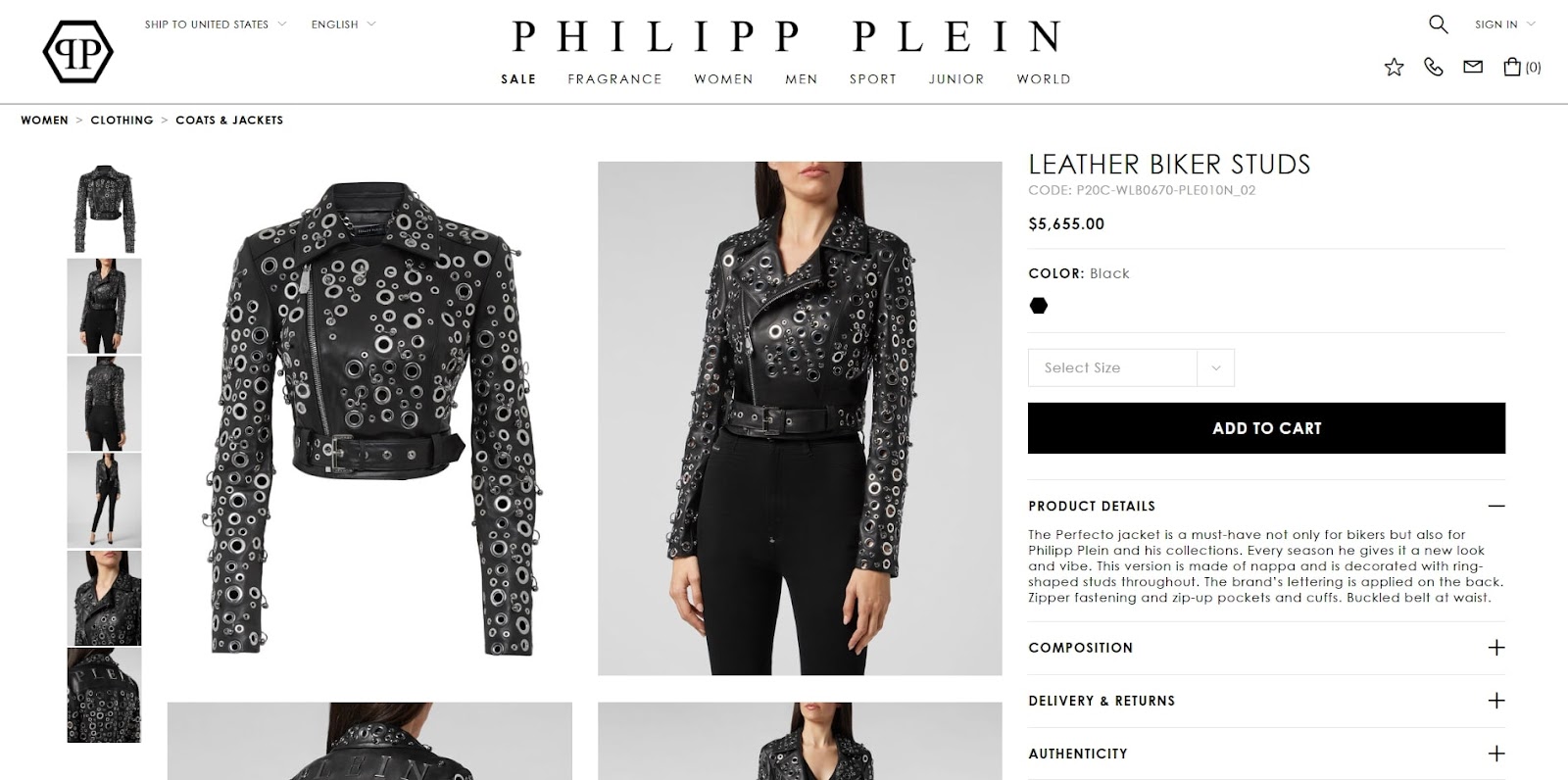Expand the Delivery & Returns section
This screenshot has height=780, width=1568.
1495,701
